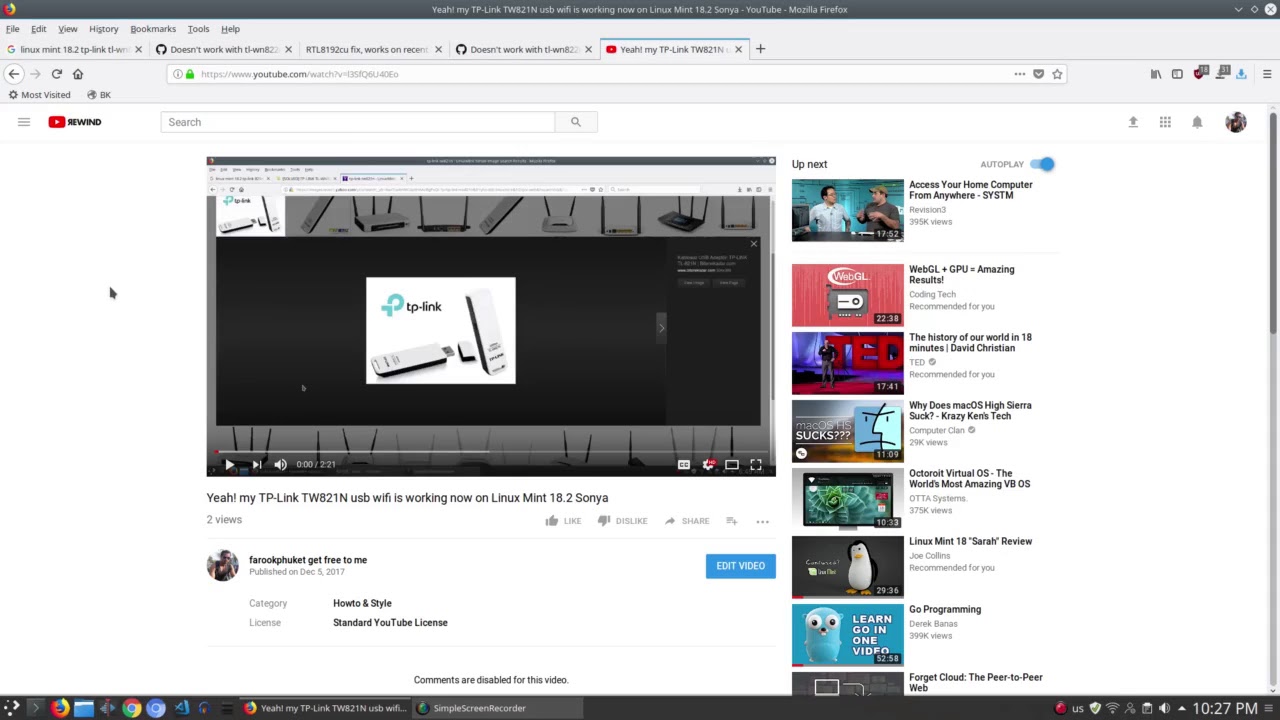Screen dimensions: 1280x720
Task: Switch to theater mode
Action: pos(732,464)
